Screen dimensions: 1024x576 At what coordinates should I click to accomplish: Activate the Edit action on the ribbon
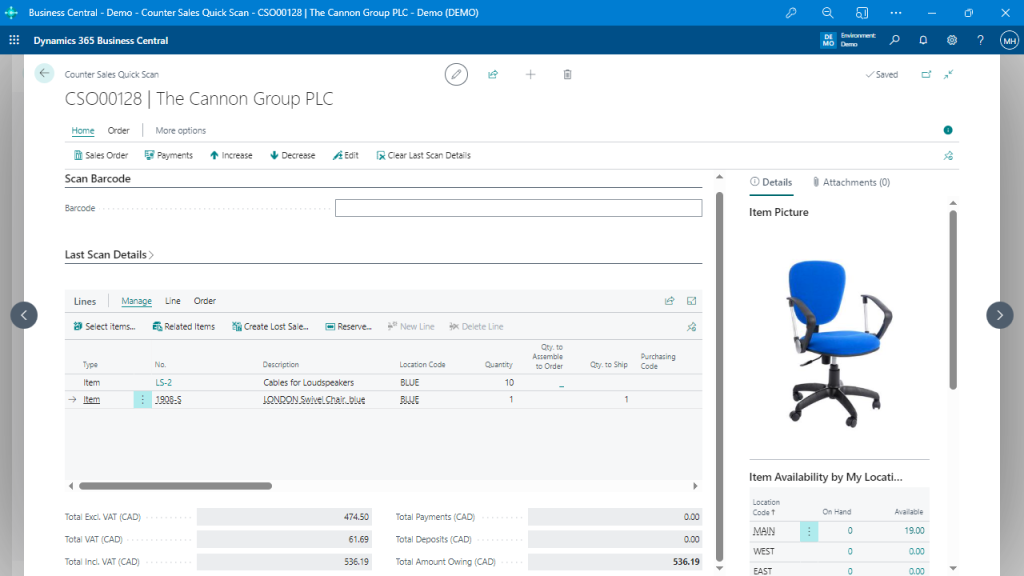click(x=345, y=155)
